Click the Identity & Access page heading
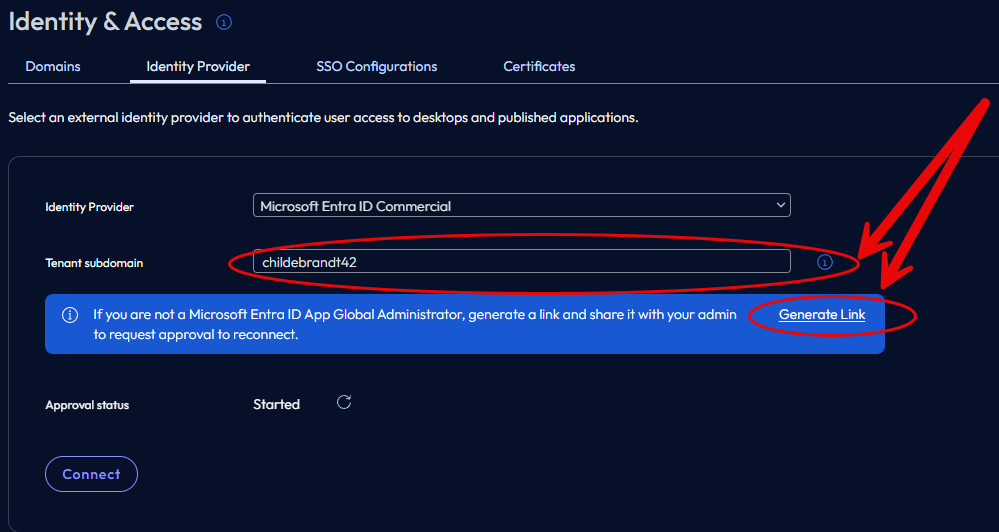This screenshot has width=999, height=532. 105,21
